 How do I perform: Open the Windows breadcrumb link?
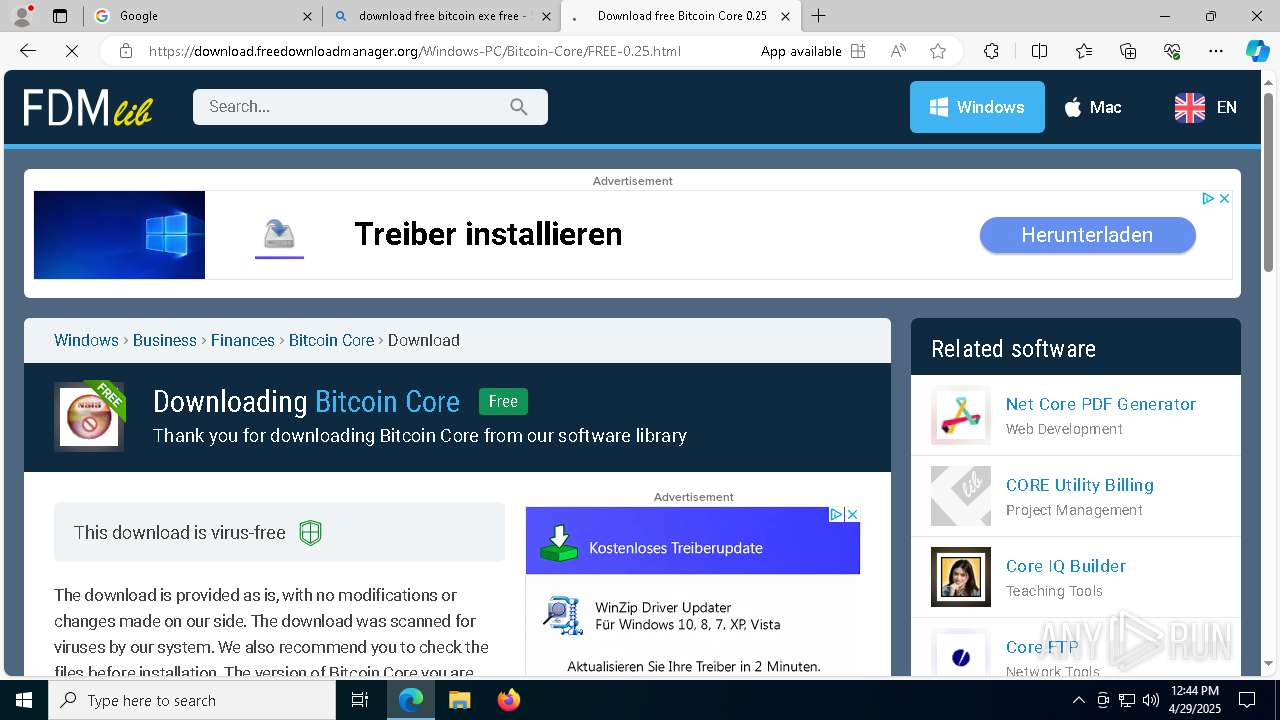[86, 340]
